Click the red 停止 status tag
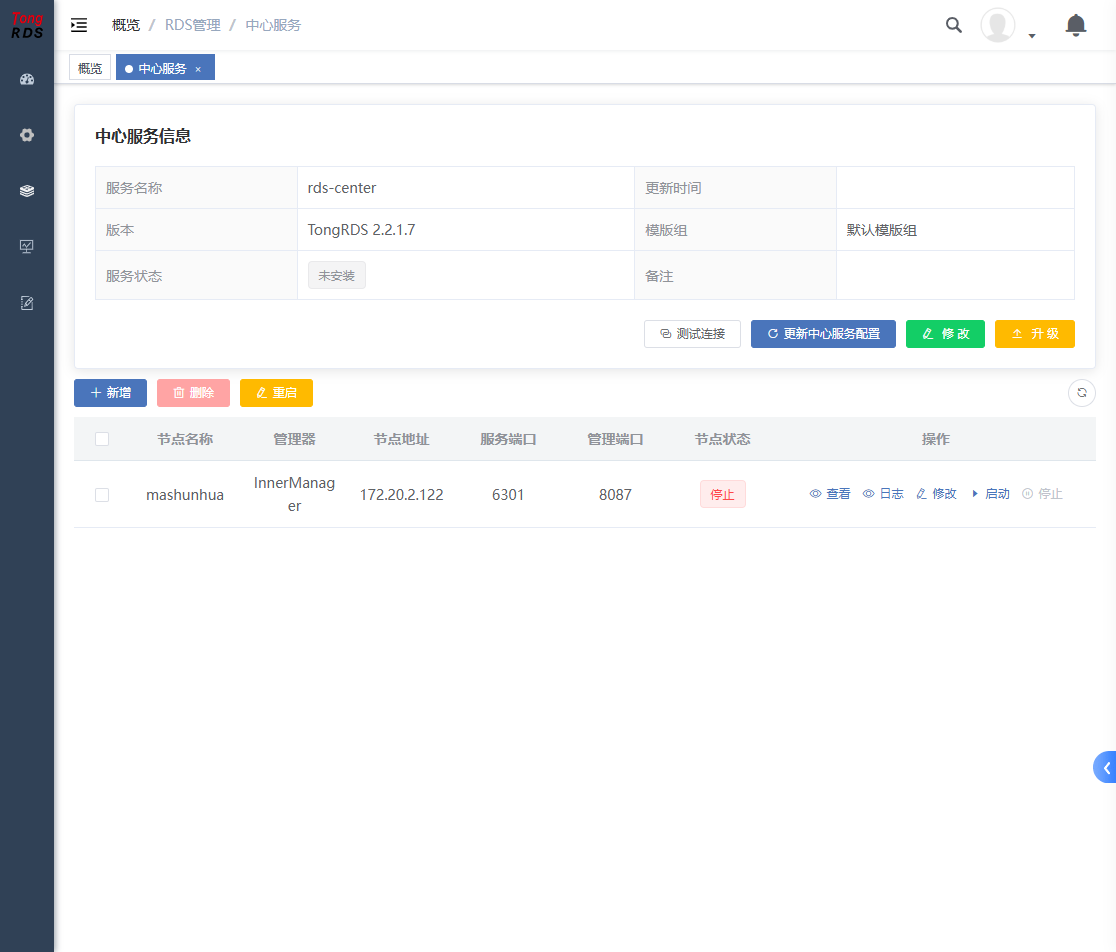 coord(722,494)
